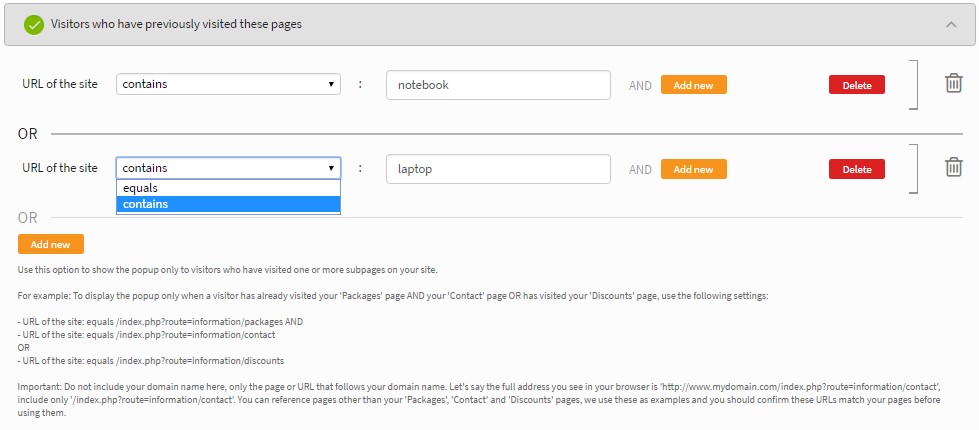Click the "Visitors who have previously visited" header title
The width and height of the screenshot is (979, 430).
click(176, 24)
